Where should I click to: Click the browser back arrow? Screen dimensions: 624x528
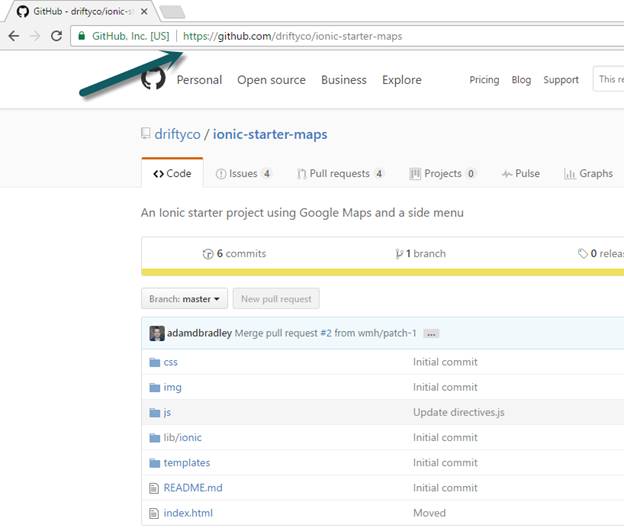[x=14, y=36]
